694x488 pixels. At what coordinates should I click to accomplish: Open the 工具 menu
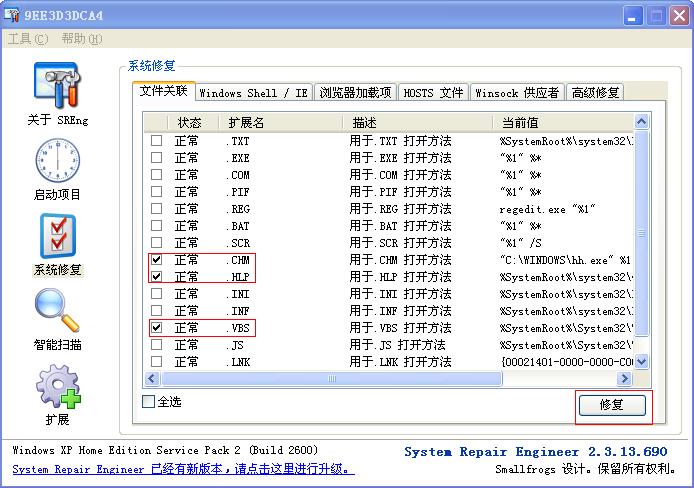click(x=28, y=39)
